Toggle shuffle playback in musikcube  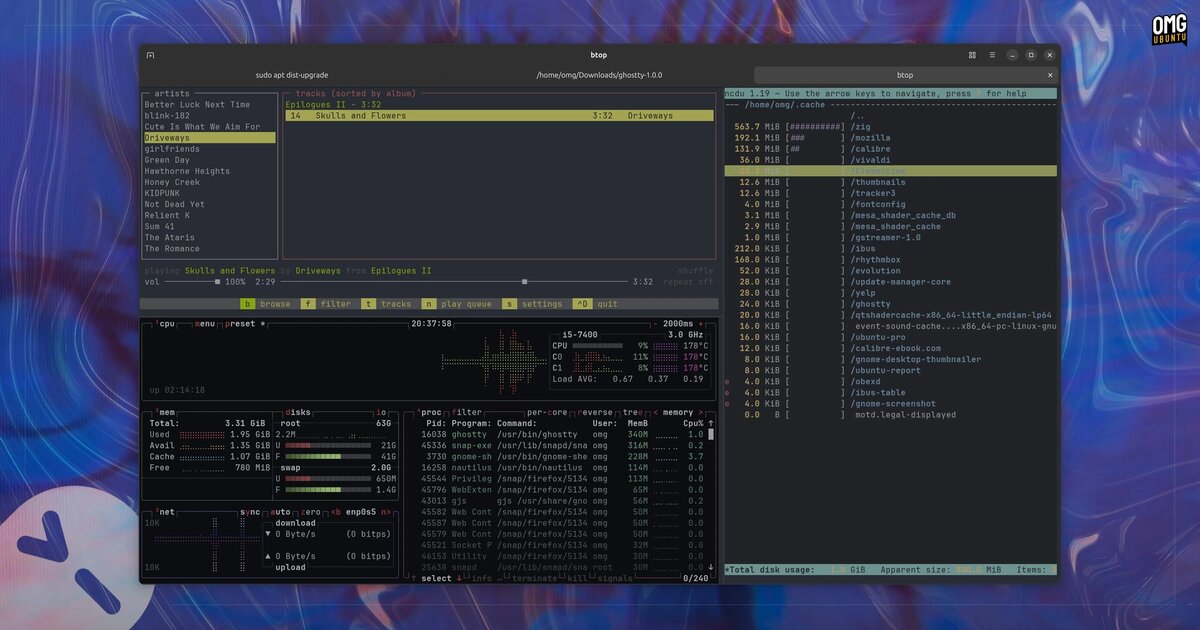(695, 270)
